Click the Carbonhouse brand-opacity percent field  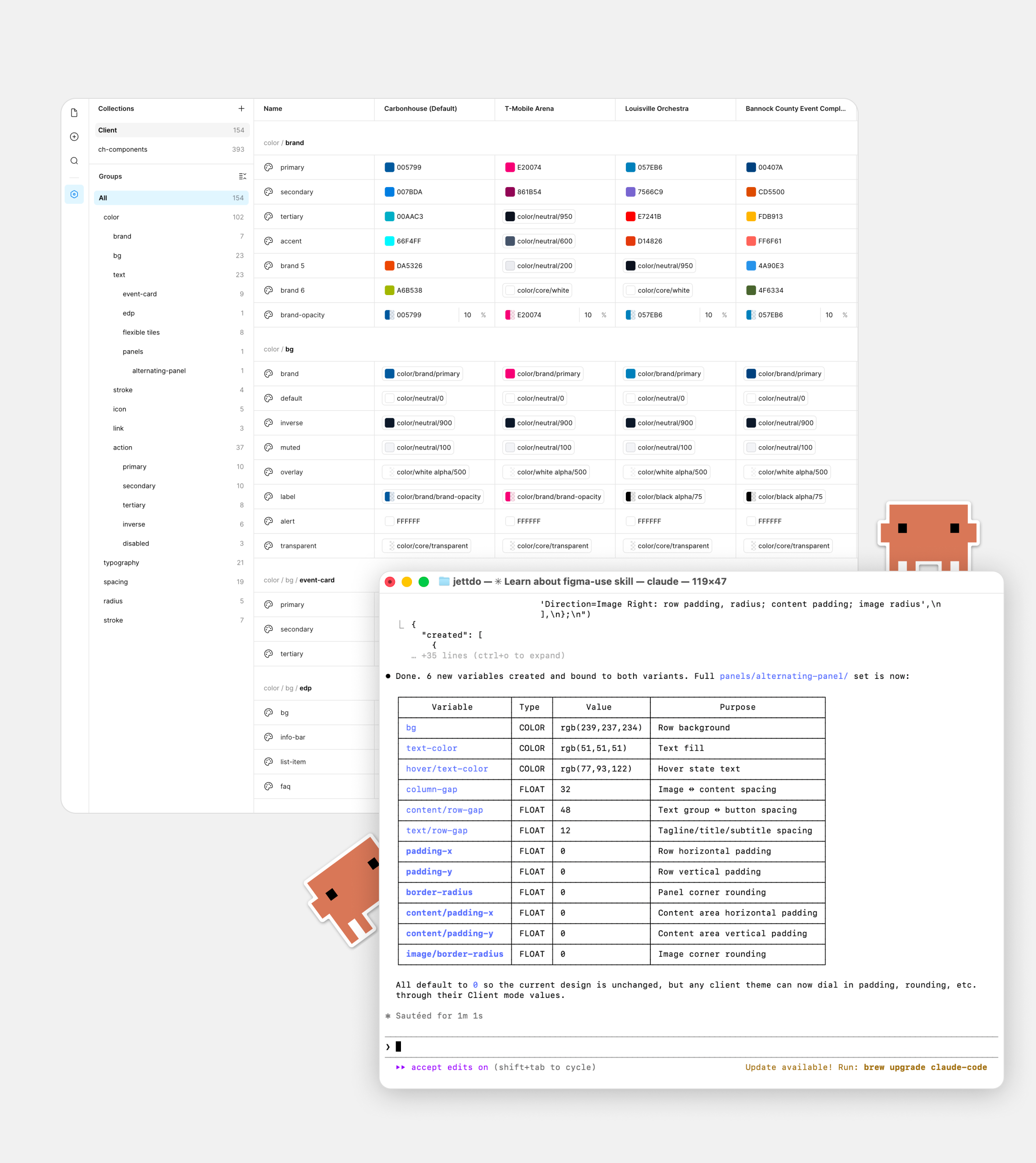tap(468, 315)
